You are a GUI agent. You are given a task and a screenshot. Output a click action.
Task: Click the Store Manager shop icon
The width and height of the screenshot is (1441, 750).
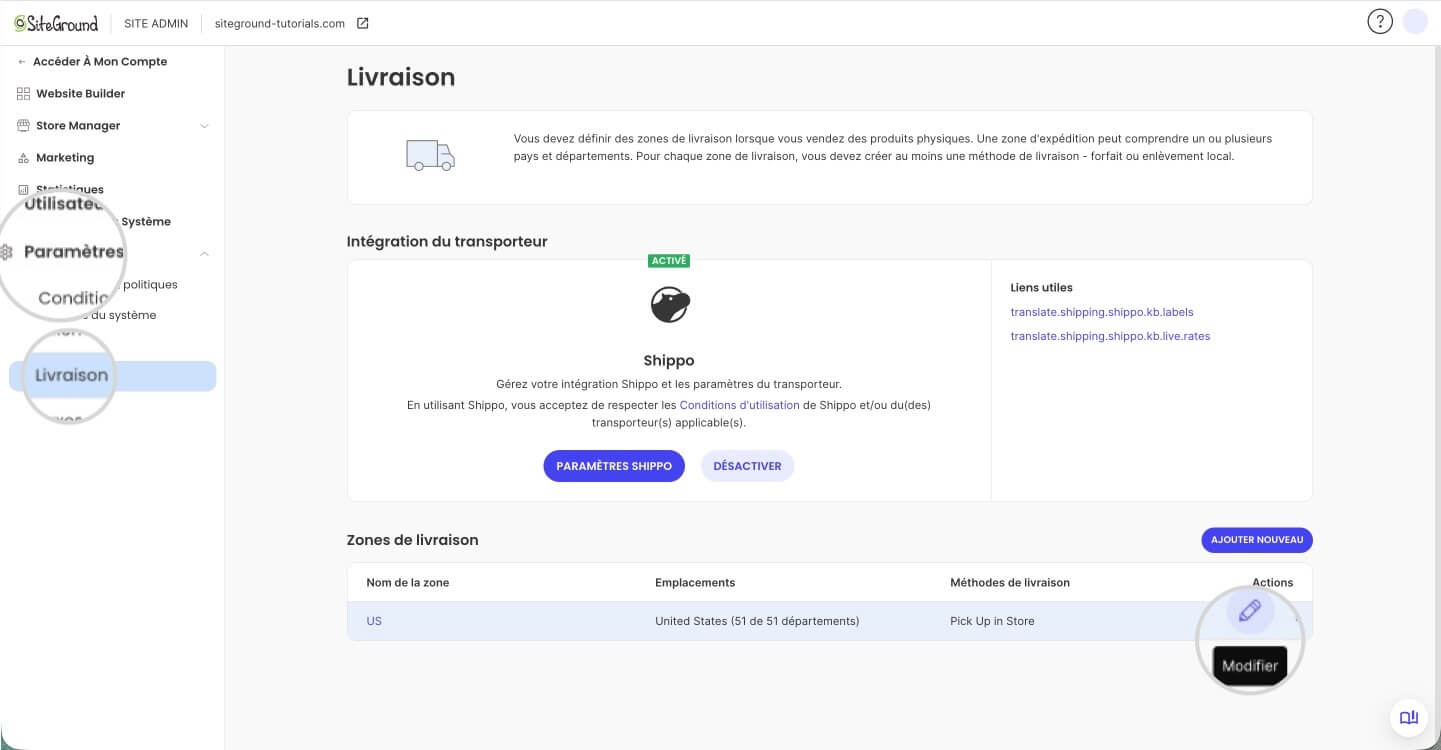[24, 126]
